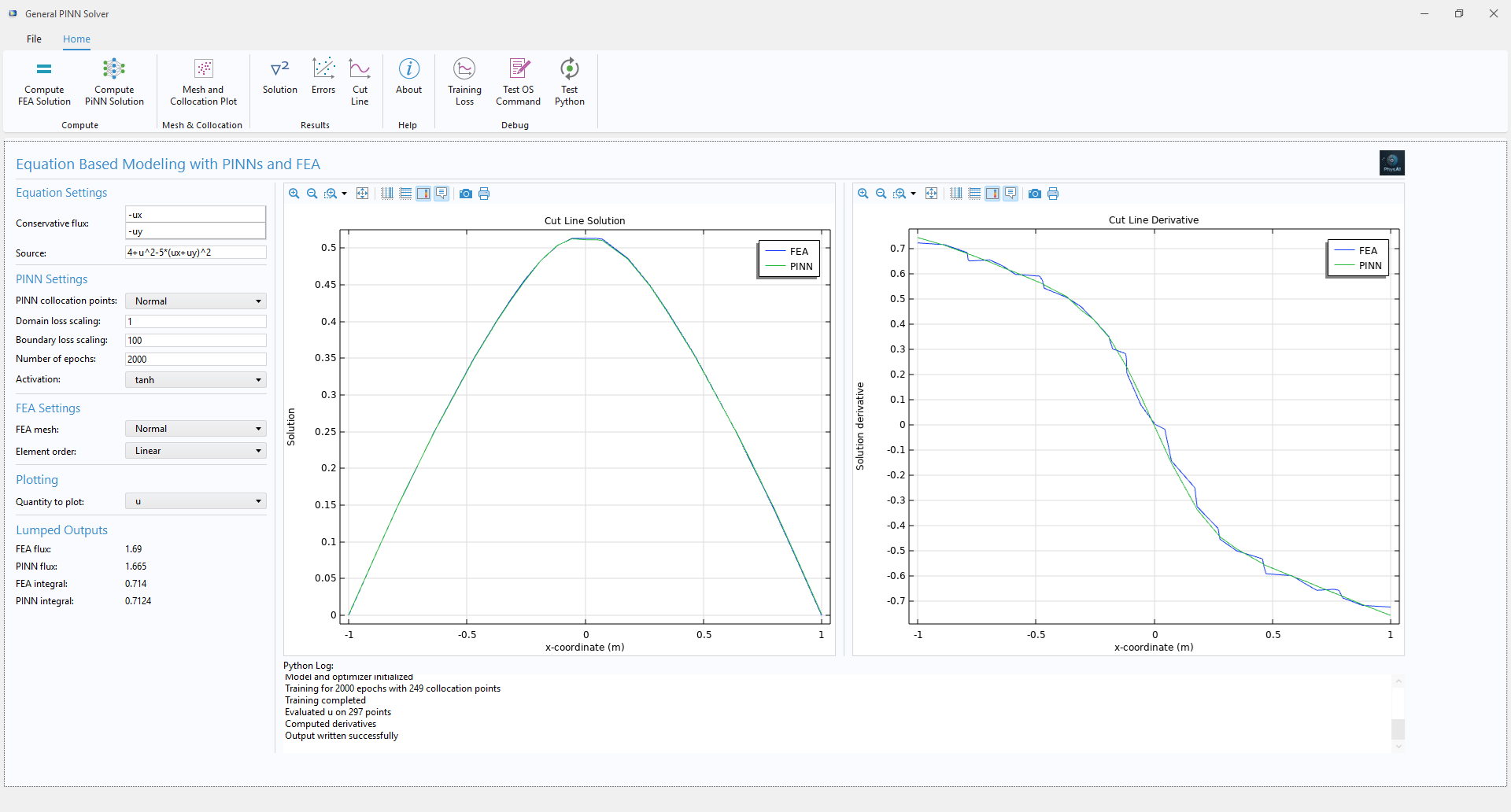Image resolution: width=1511 pixels, height=812 pixels.
Task: Switch to the Home ribbon tab
Action: pyautogui.click(x=76, y=39)
